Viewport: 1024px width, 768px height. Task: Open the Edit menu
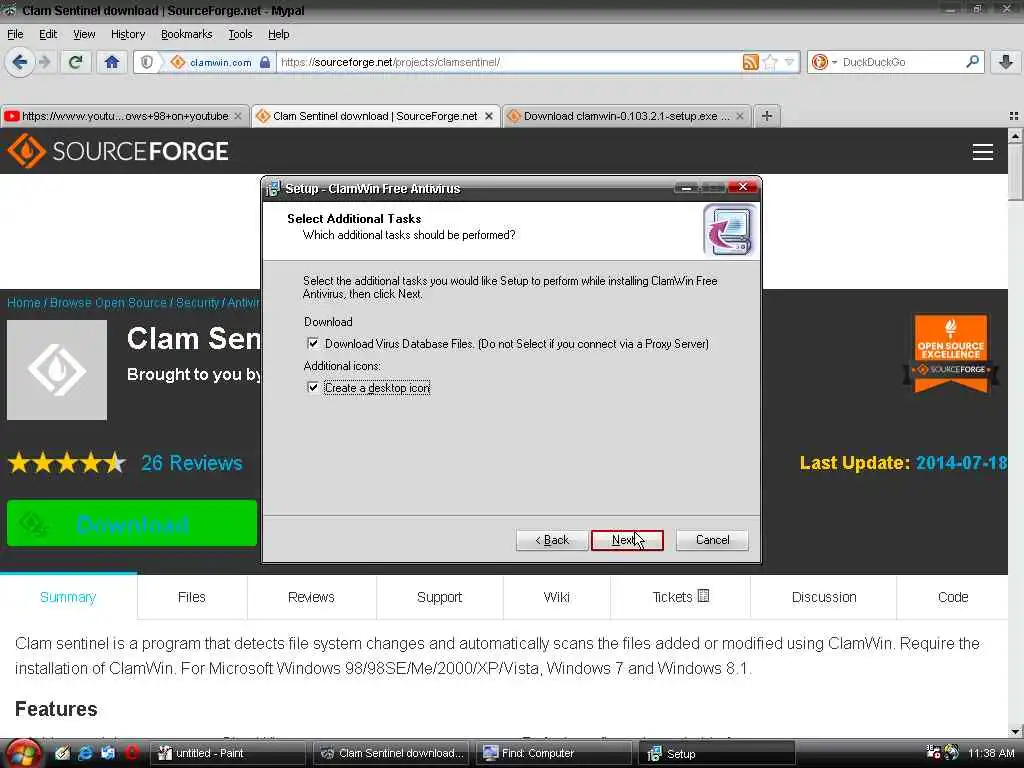(48, 34)
